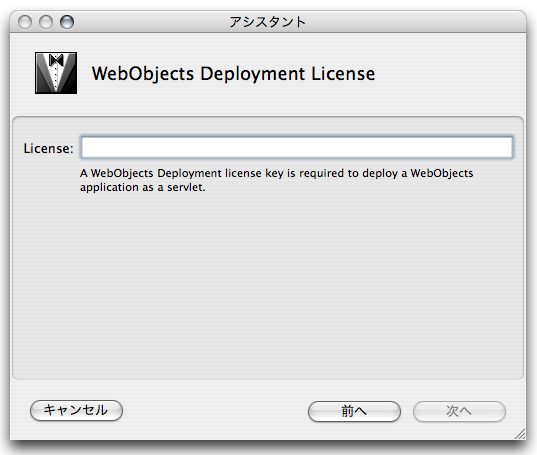
Task: Click empty footer space between キャンセル and 前へ
Action: [215, 411]
